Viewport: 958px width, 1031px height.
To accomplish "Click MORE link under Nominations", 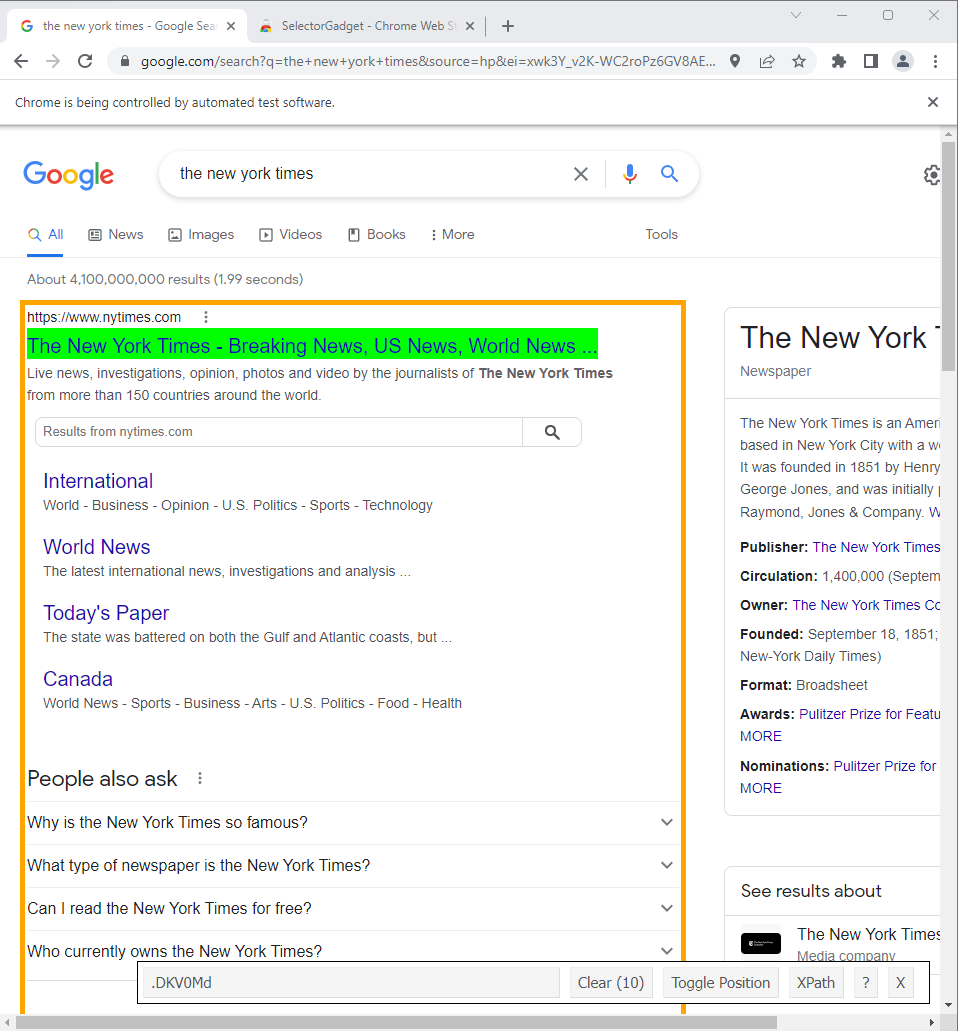I will pos(761,788).
